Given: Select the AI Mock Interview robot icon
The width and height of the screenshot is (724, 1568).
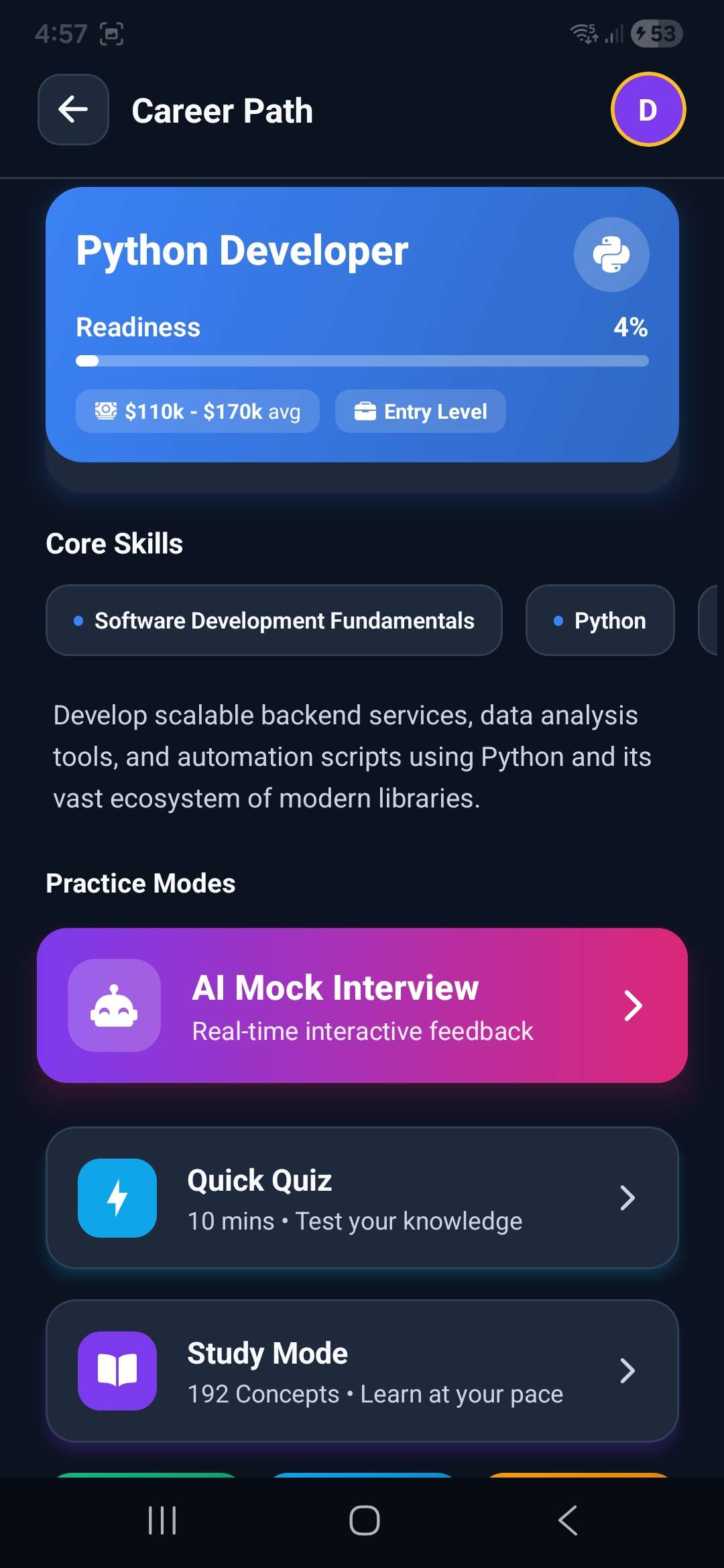Looking at the screenshot, I should pos(116,1004).
